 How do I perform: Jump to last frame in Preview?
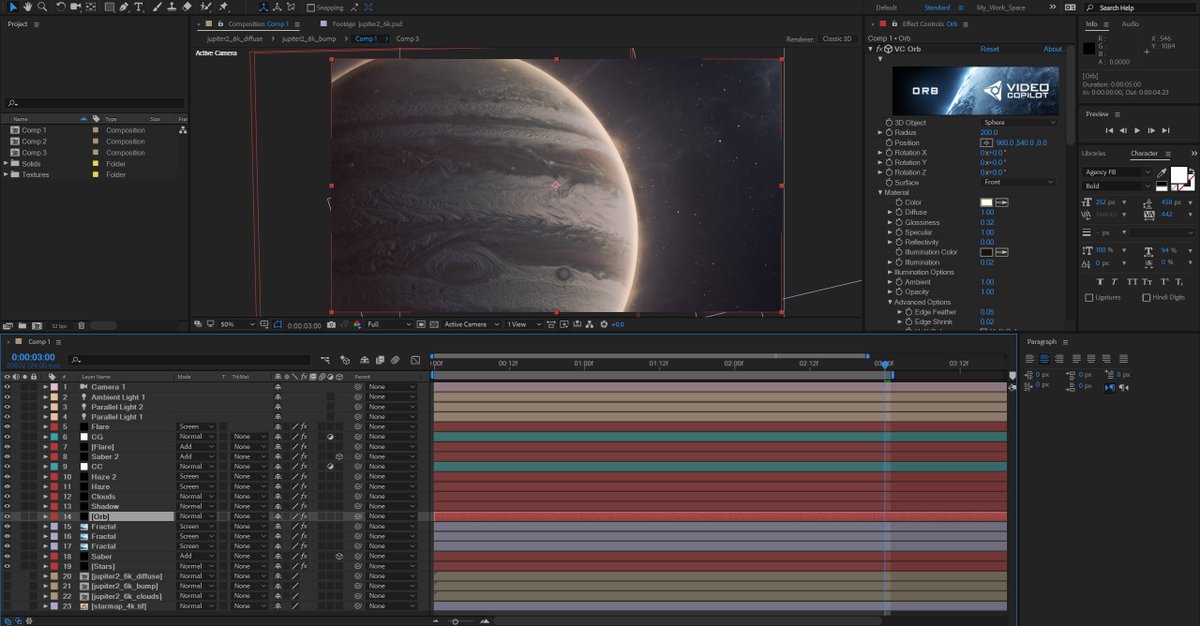pyautogui.click(x=1165, y=130)
